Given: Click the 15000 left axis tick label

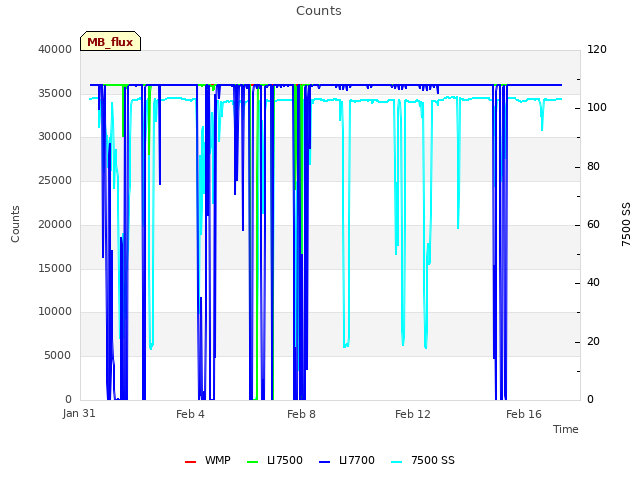Looking at the screenshot, I should tap(55, 268).
